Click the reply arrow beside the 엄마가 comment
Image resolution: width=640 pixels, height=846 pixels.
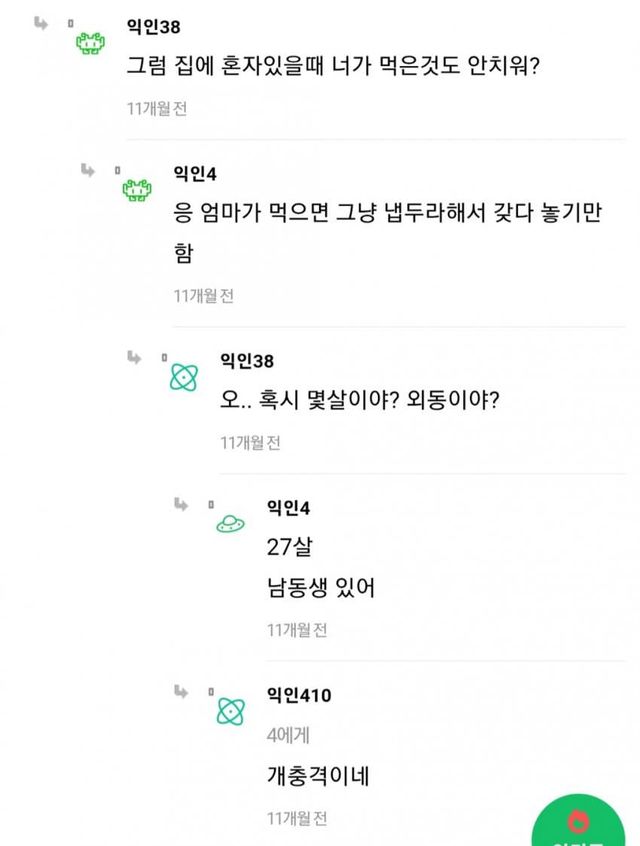coord(88,169)
